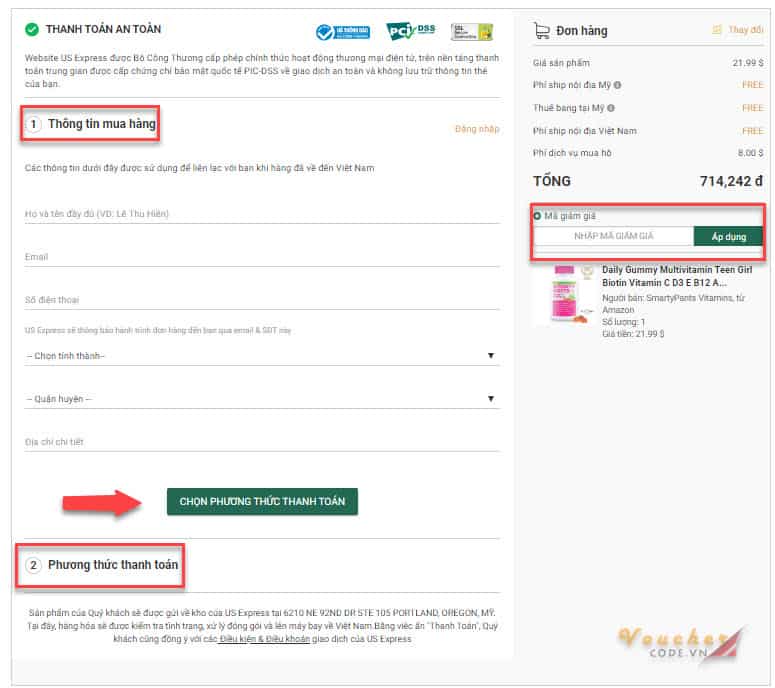Click the TỔNG label
The width and height of the screenshot is (775, 688).
[552, 181]
